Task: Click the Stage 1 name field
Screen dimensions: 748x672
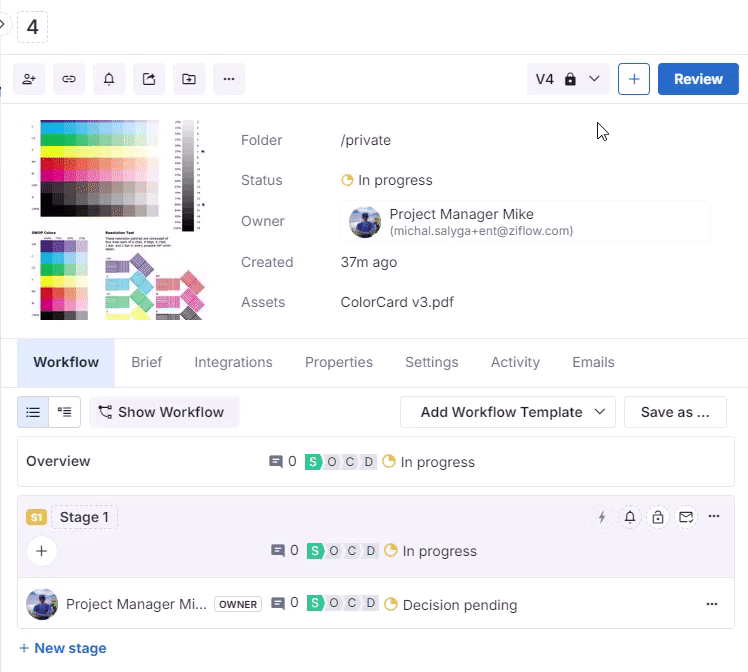Action: (84, 517)
